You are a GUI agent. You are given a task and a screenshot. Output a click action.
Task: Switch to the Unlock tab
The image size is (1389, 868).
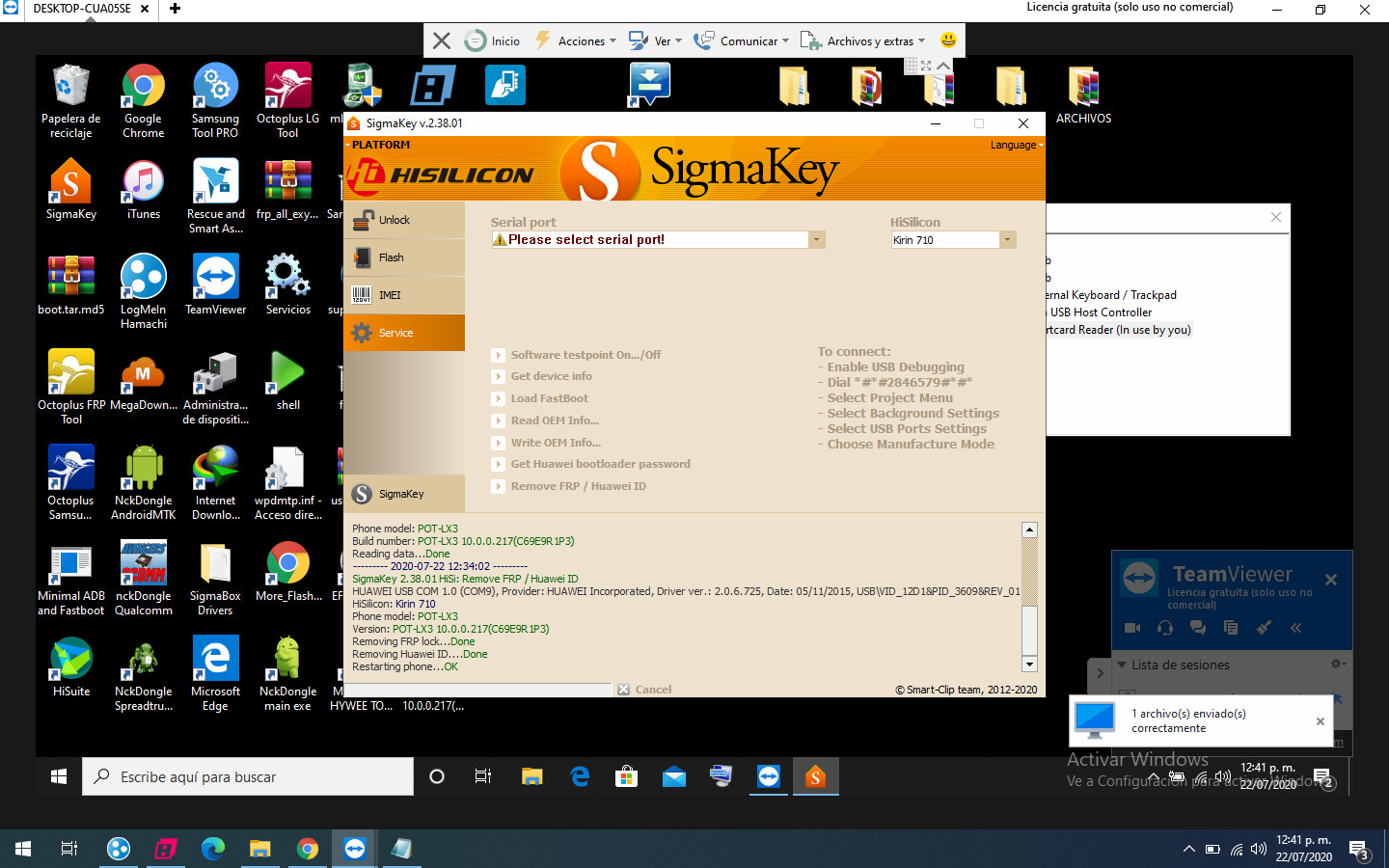[x=404, y=220]
